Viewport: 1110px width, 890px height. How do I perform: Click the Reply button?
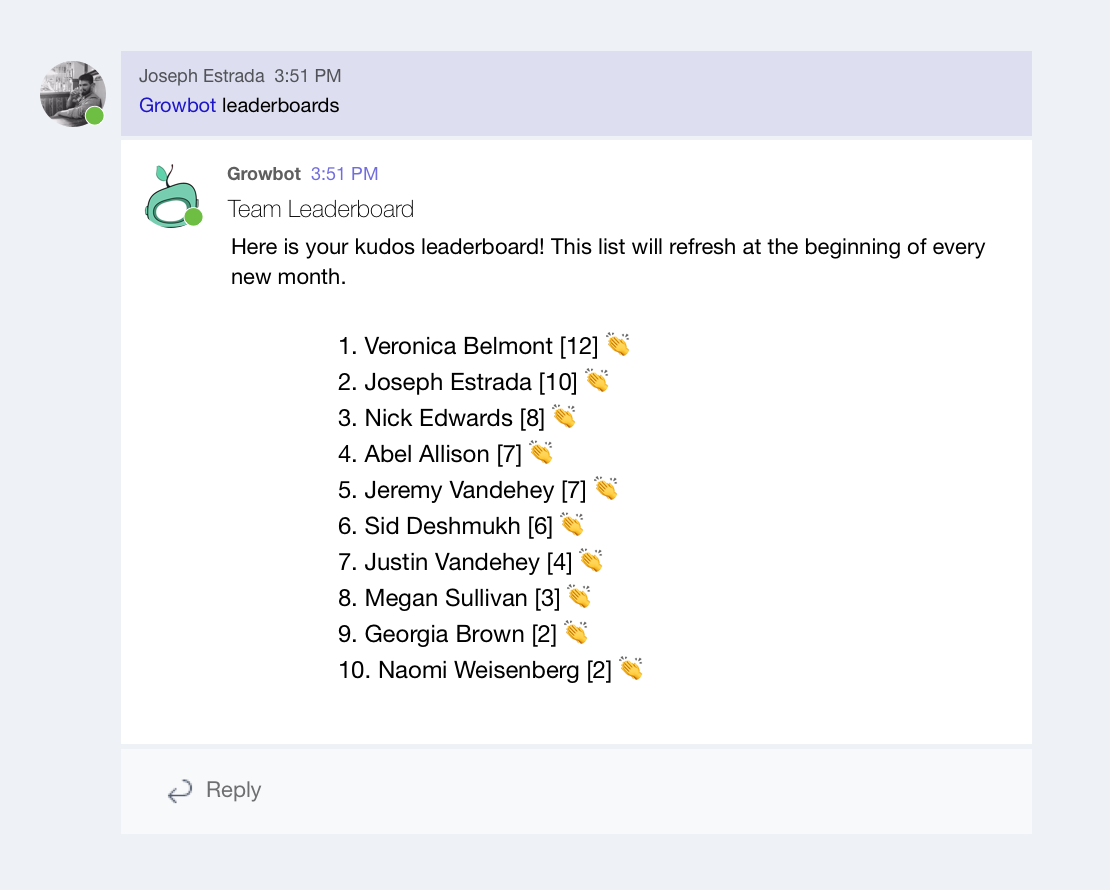click(x=233, y=790)
